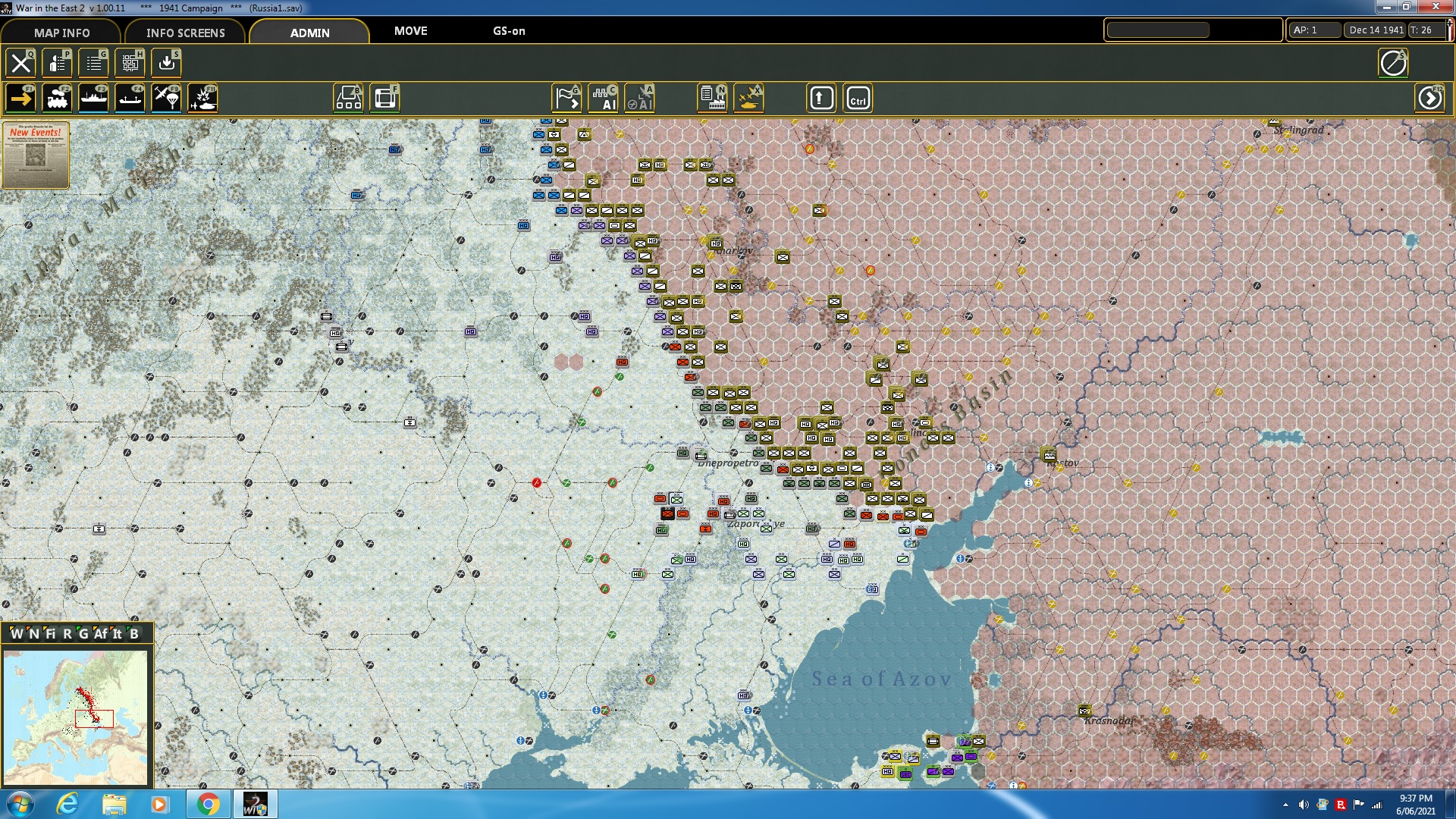Click the Save Game download icon
Viewport: 1456px width, 819px height.
[167, 63]
